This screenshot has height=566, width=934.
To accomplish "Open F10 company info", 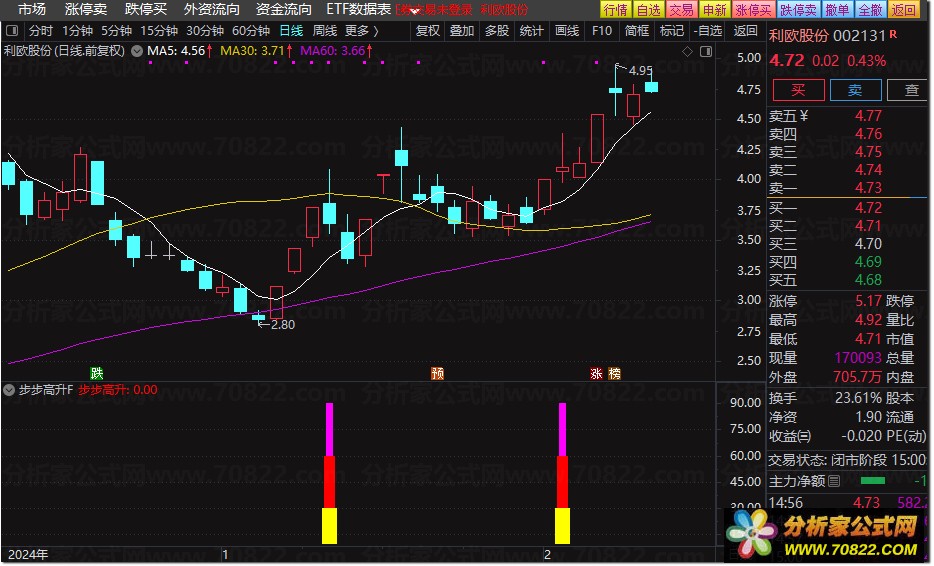I will tap(602, 30).
